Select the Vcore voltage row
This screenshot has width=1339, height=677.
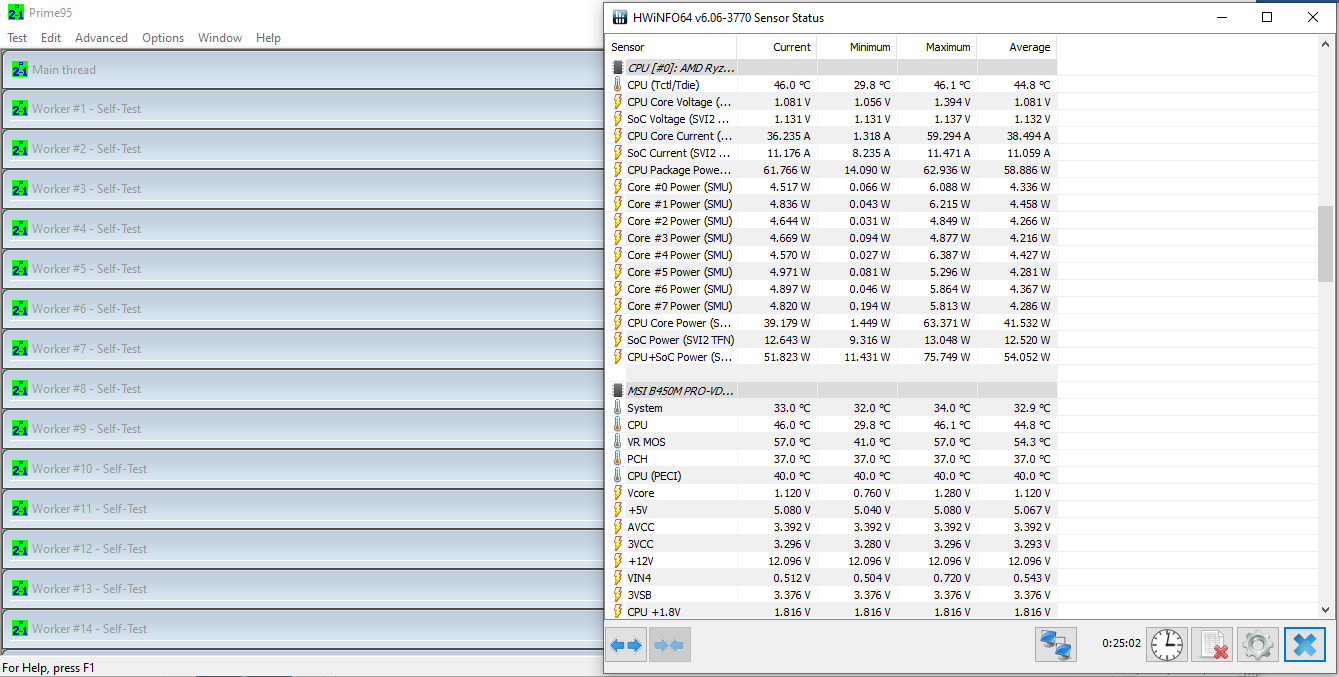831,493
